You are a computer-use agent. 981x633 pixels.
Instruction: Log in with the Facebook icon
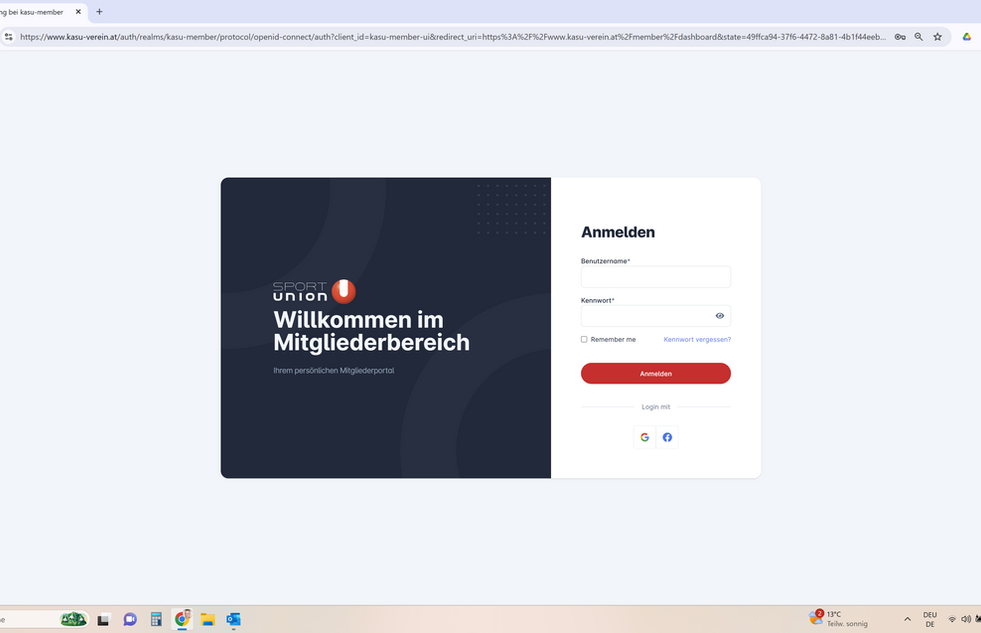point(667,437)
